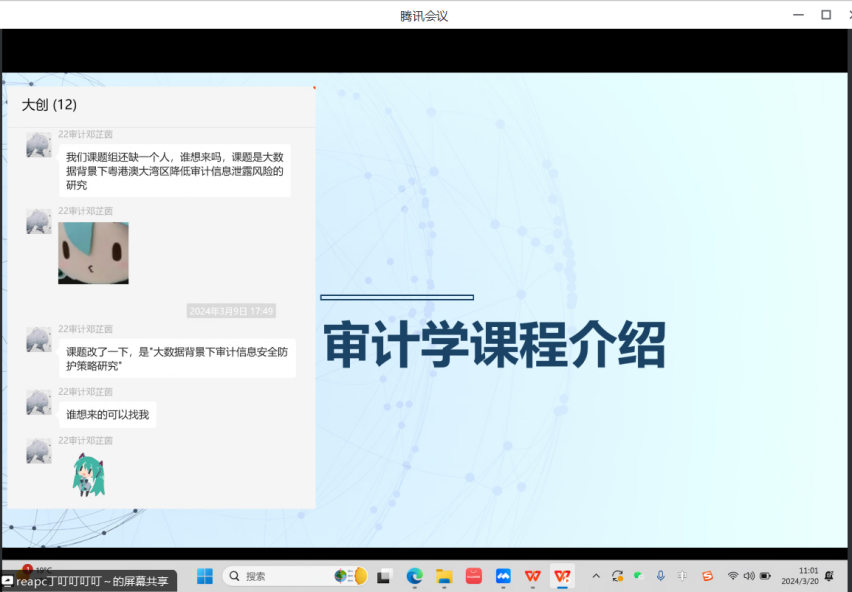The image size is (852, 592).
Task: Expand the hidden system tray icons chevron
Action: pyautogui.click(x=596, y=576)
